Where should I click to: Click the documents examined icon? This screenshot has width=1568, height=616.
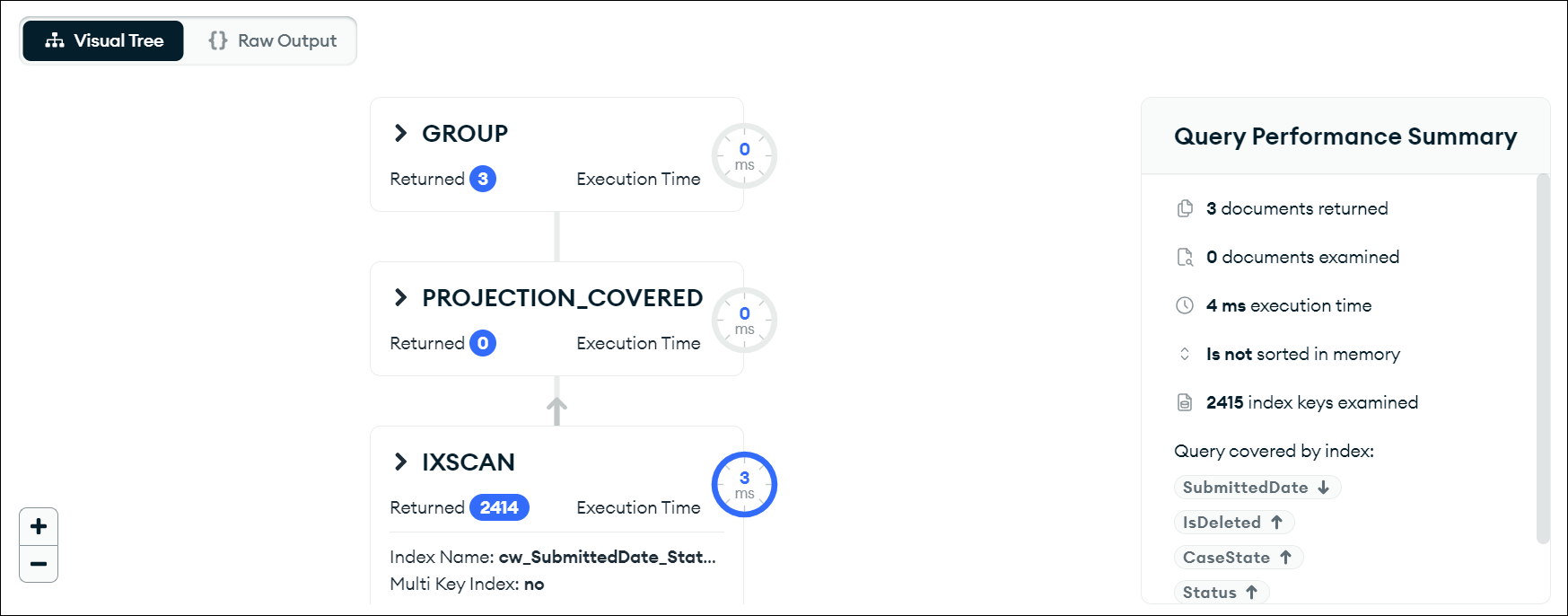(x=1185, y=257)
